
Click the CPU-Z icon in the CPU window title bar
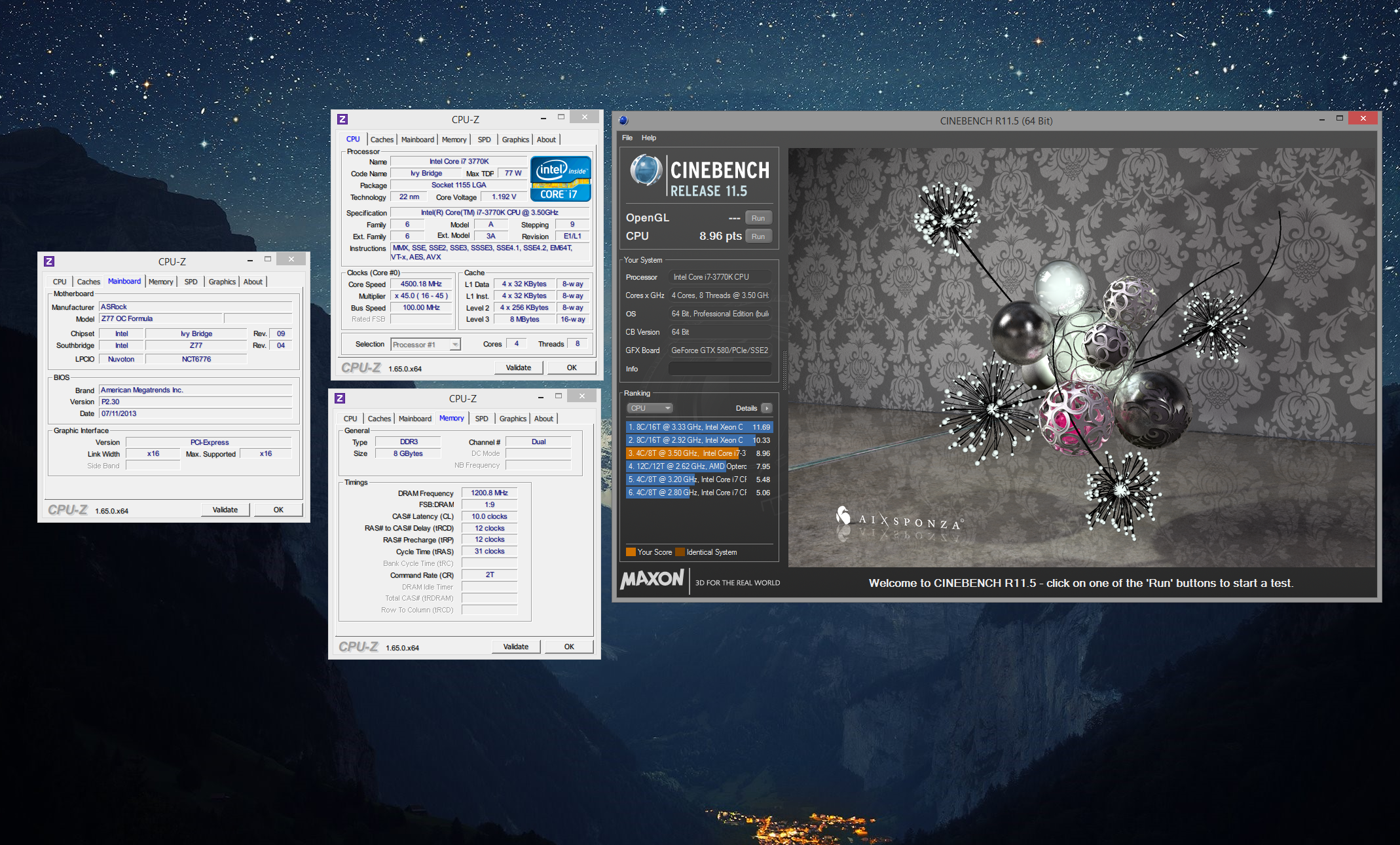342,119
